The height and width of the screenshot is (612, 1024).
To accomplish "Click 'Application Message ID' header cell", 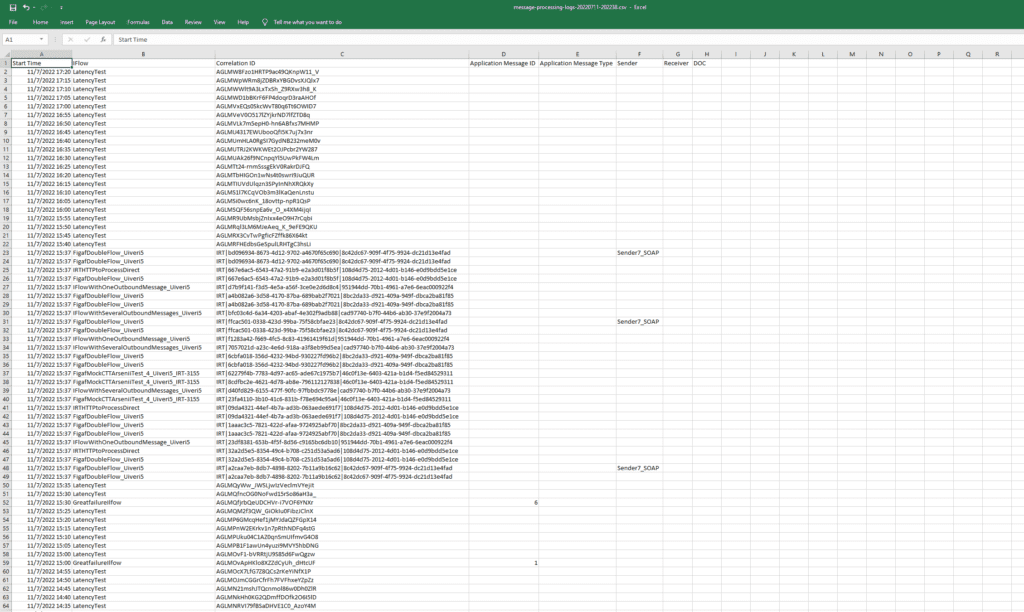I will [x=503, y=63].
